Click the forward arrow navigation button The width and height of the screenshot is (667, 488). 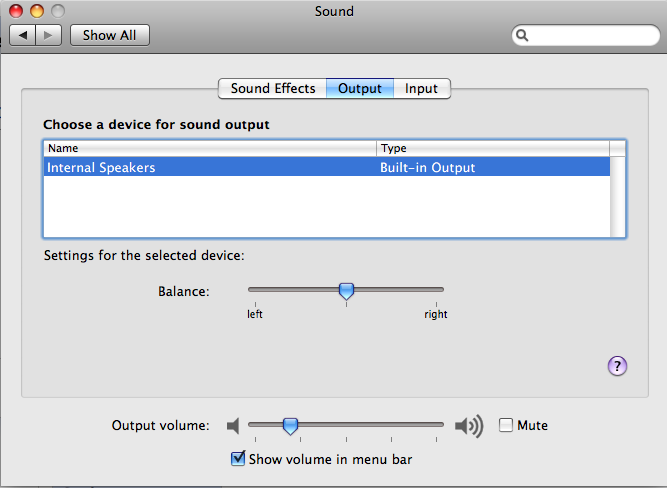[49, 35]
